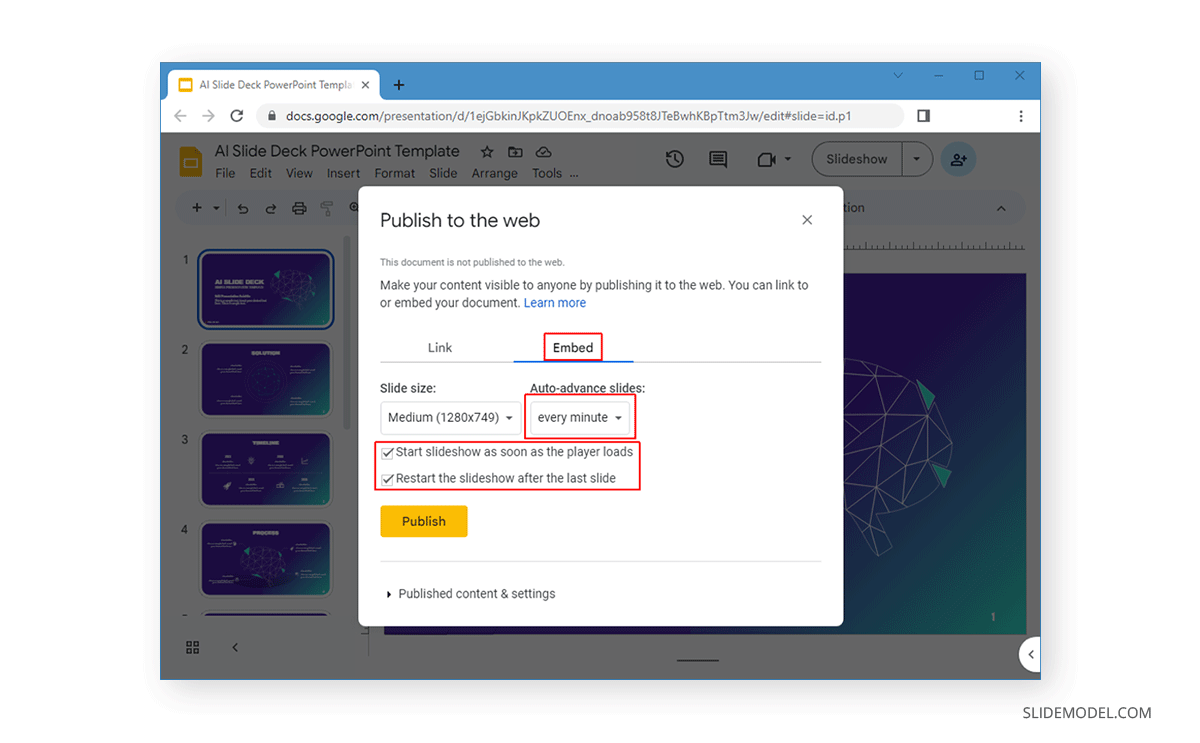Image resolution: width=1200 pixels, height=743 pixels.
Task: Switch to the Link tab
Action: point(439,347)
